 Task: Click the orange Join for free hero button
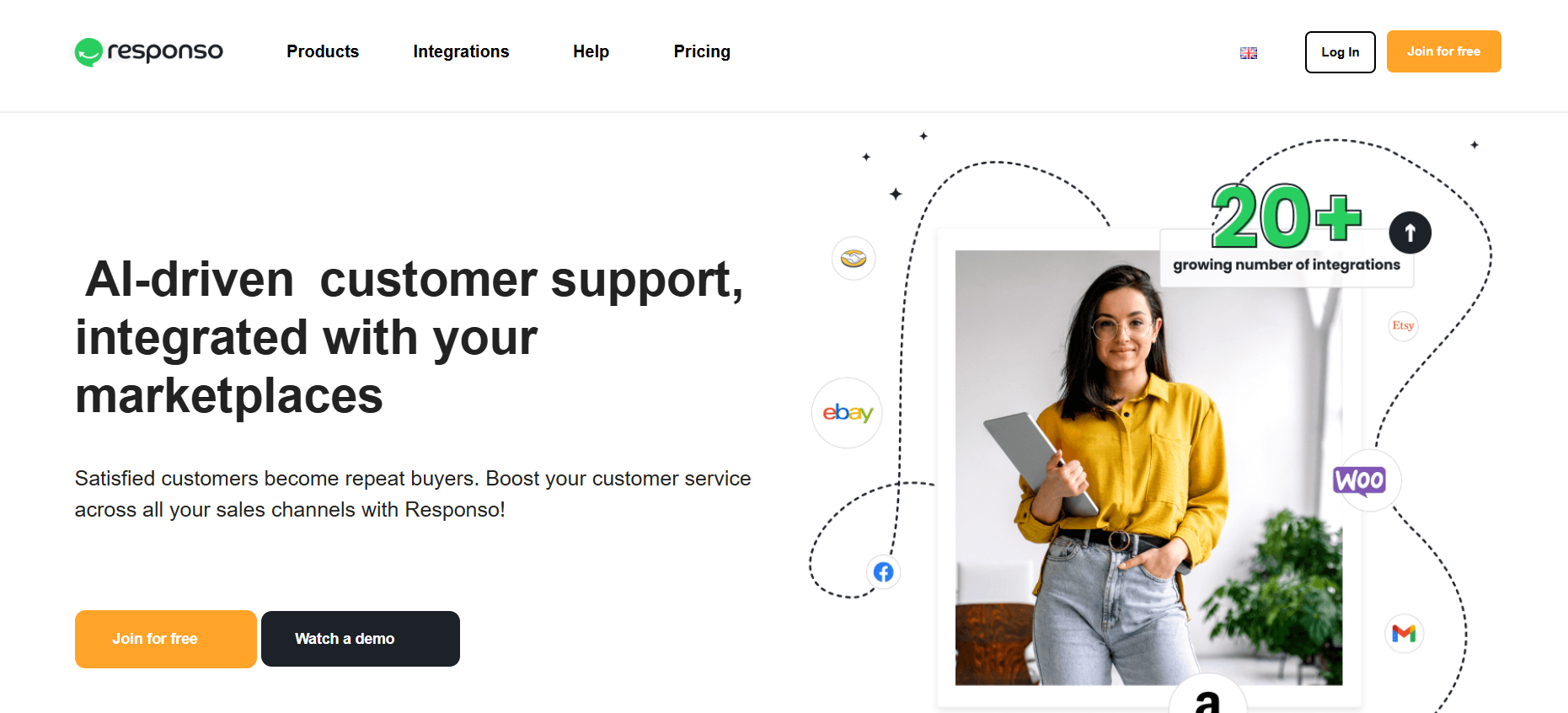[x=166, y=639]
